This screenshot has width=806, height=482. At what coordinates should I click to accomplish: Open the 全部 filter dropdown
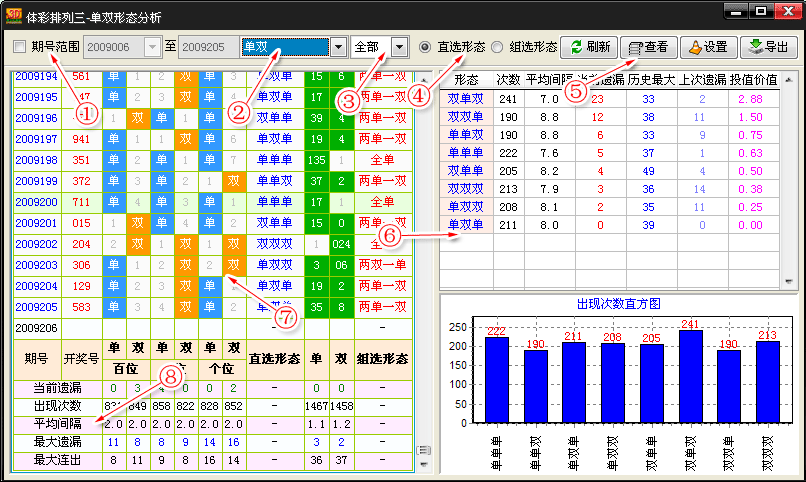click(400, 47)
